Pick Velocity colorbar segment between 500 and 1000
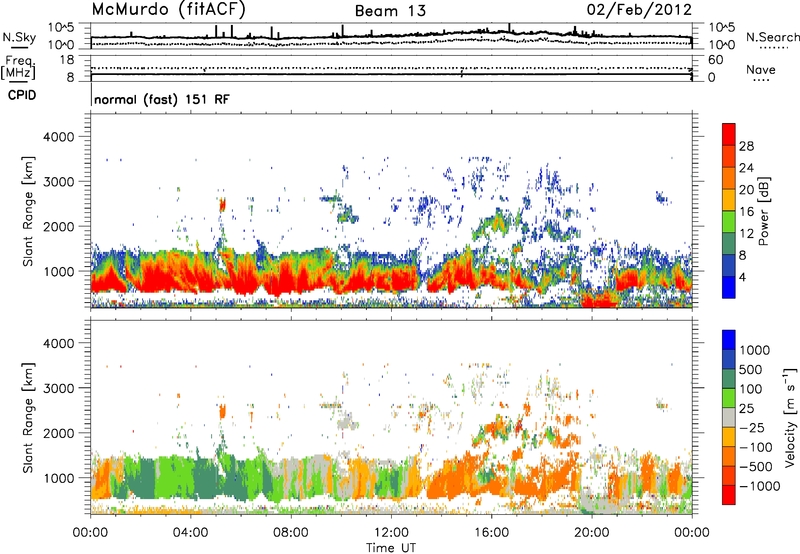The image size is (800, 554). pyautogui.click(x=729, y=359)
